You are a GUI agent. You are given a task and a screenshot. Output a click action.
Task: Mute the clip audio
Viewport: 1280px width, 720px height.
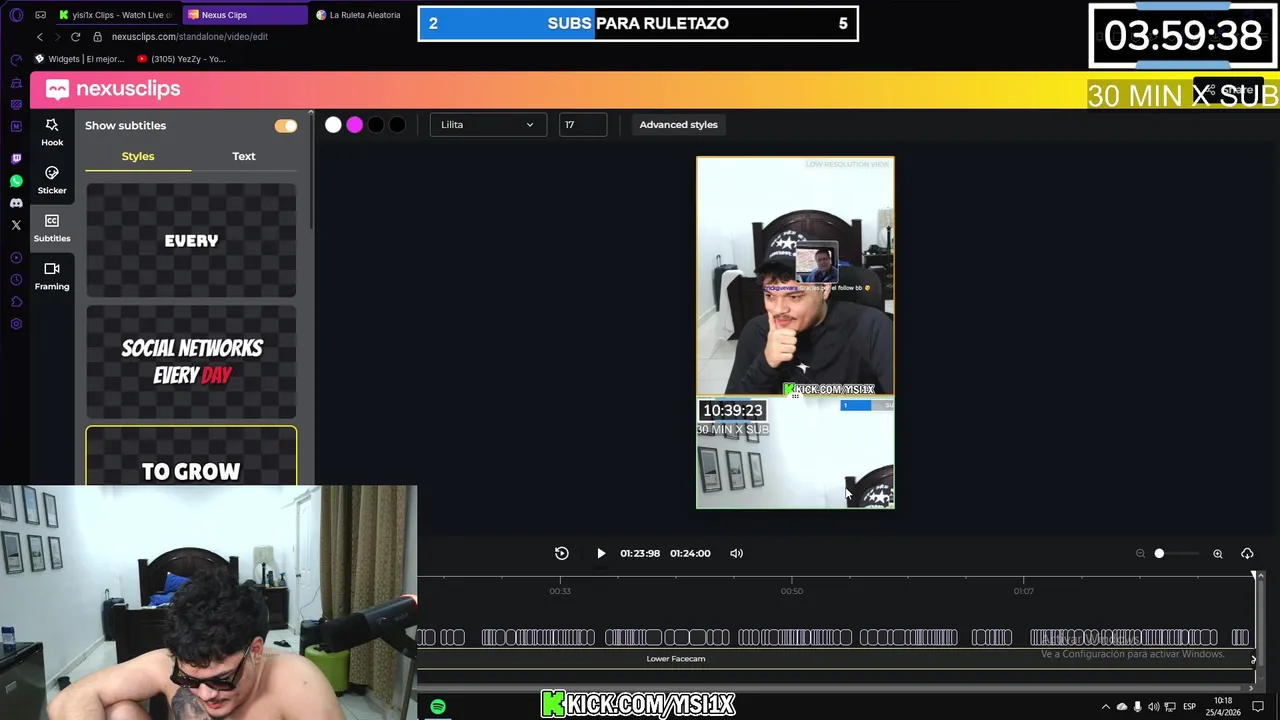[737, 553]
